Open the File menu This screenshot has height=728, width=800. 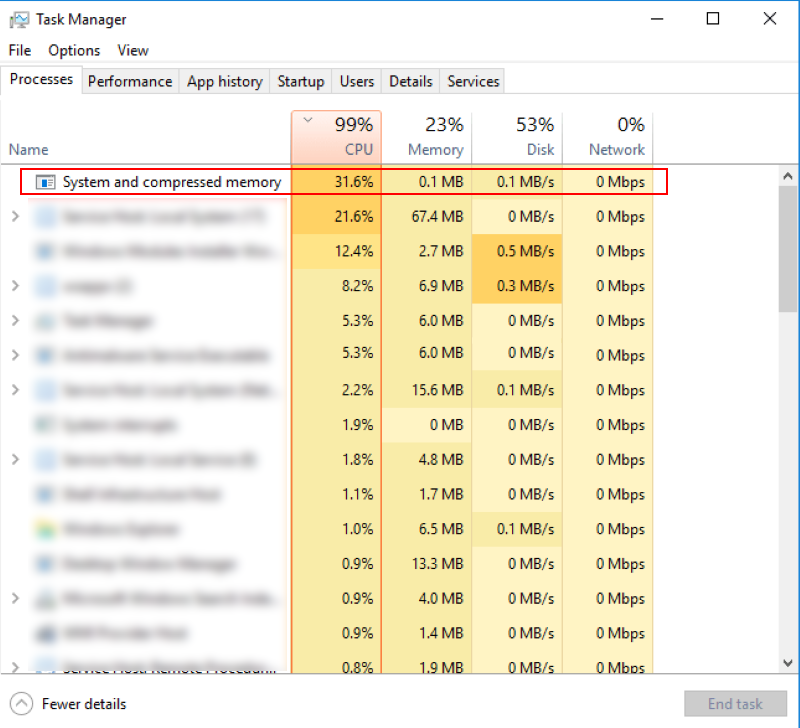(x=20, y=50)
